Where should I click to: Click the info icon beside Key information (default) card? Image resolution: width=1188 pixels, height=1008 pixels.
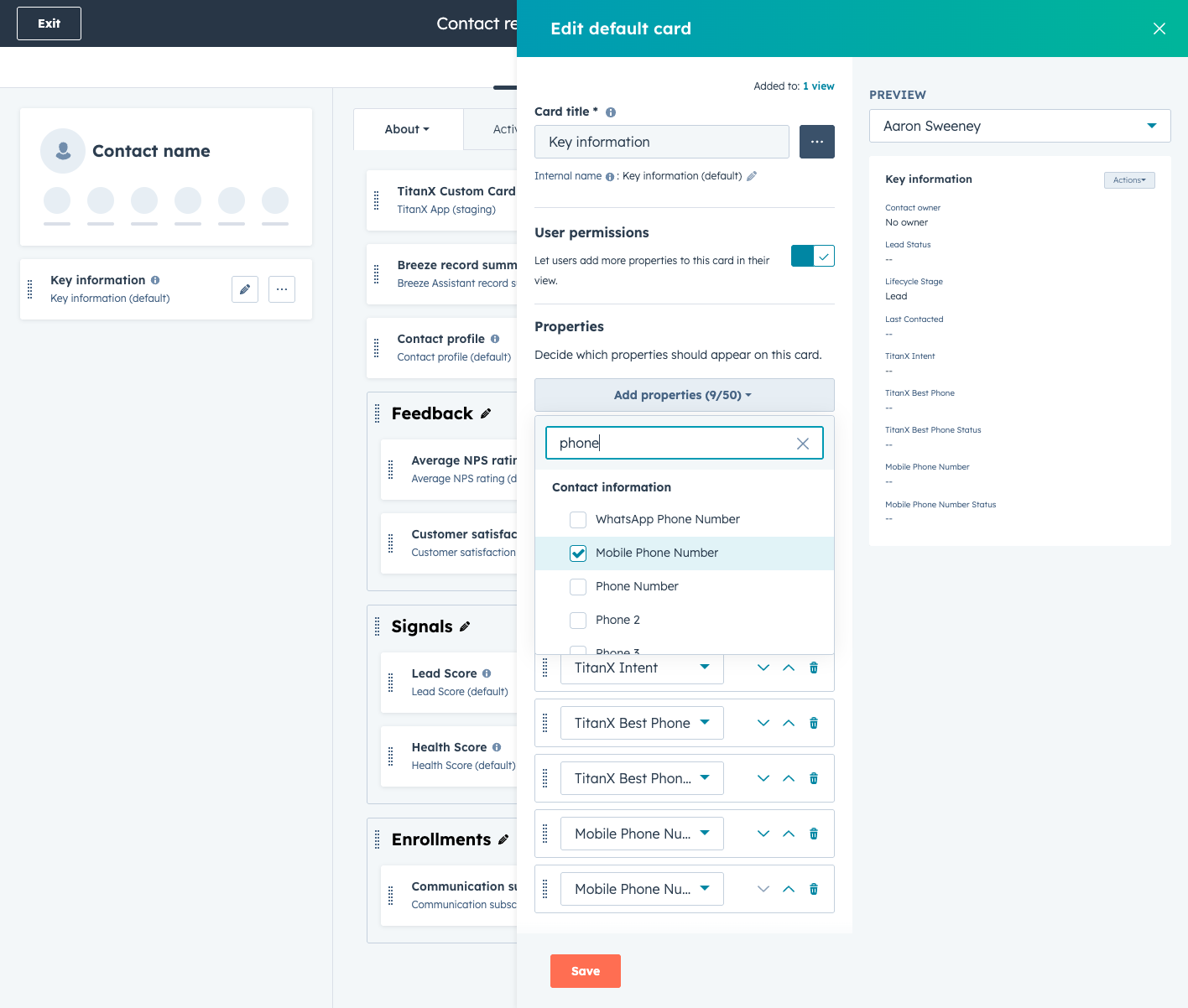[155, 280]
